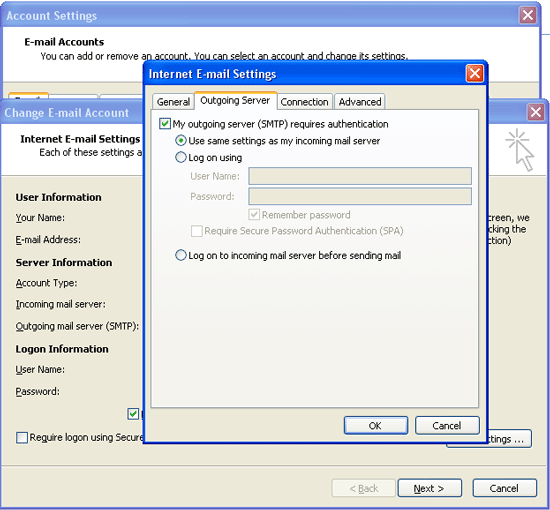Confirm settings with the OK button
The width and height of the screenshot is (550, 510).
pos(376,425)
